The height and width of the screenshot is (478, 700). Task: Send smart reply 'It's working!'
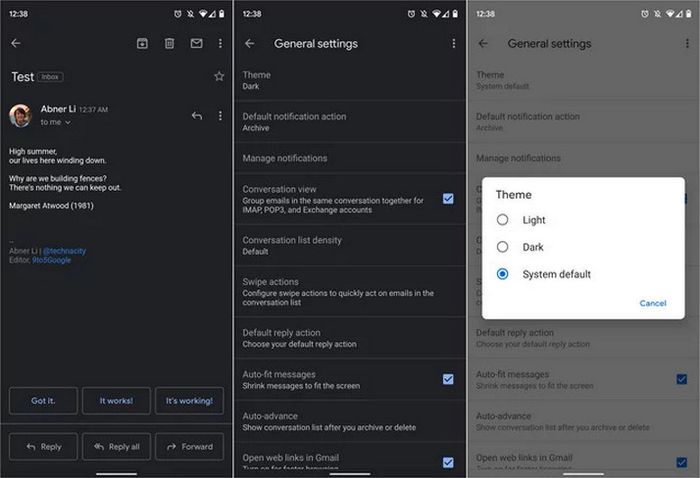[x=189, y=401]
